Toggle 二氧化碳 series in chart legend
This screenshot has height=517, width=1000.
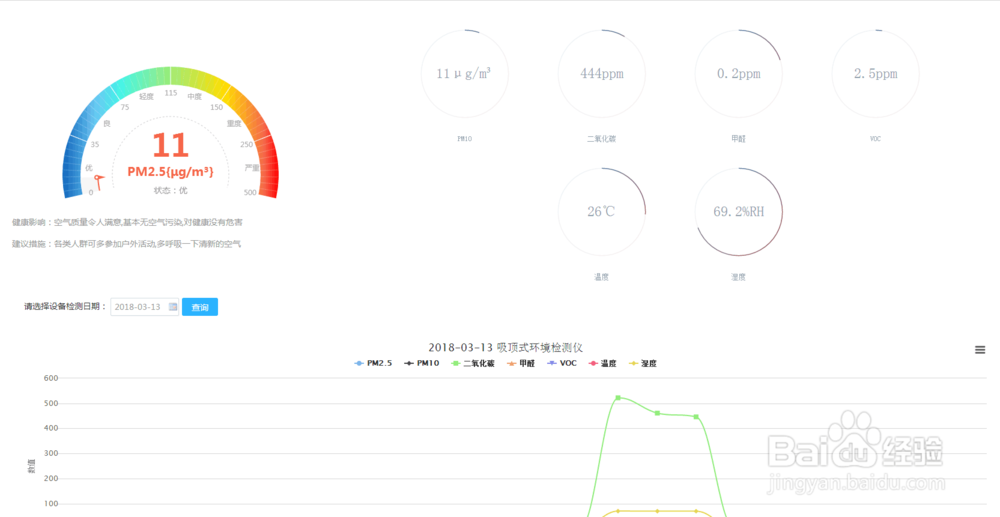473,363
